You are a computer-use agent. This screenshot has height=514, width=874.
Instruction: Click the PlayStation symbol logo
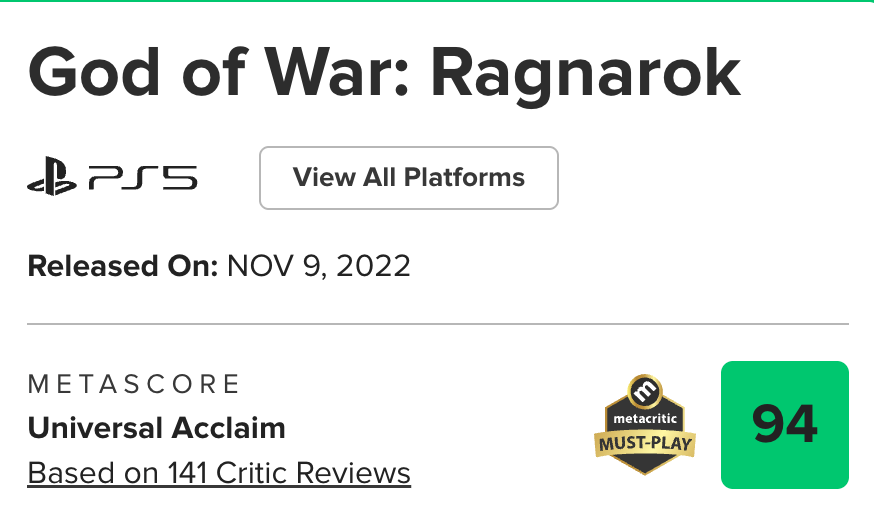click(x=52, y=179)
